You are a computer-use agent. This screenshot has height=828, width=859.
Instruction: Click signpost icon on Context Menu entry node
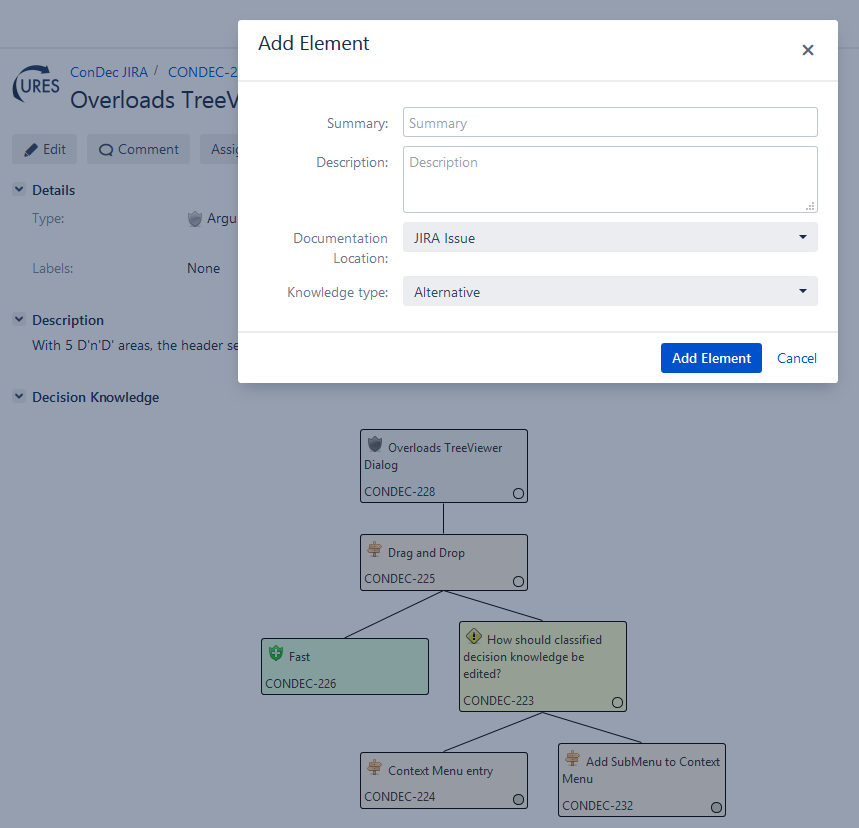pos(375,767)
